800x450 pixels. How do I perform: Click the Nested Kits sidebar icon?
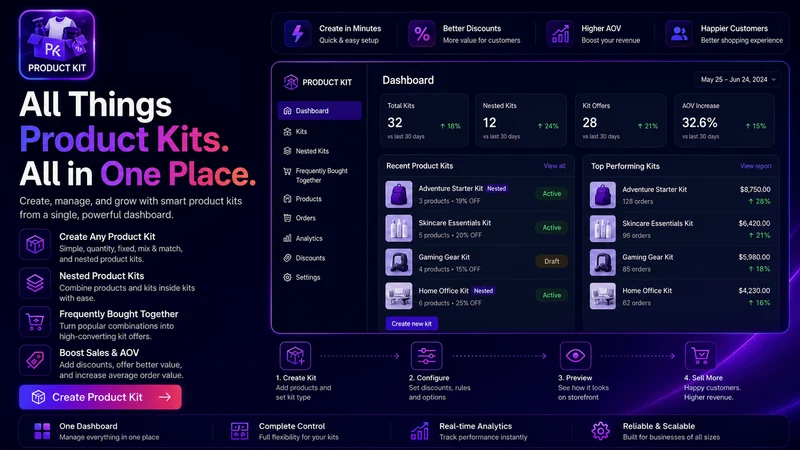click(287, 151)
